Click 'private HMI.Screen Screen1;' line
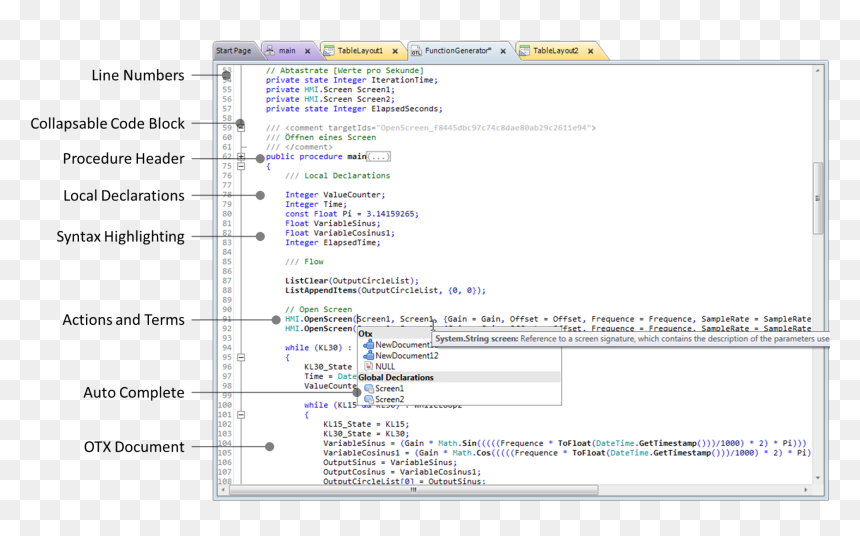 coord(330,89)
